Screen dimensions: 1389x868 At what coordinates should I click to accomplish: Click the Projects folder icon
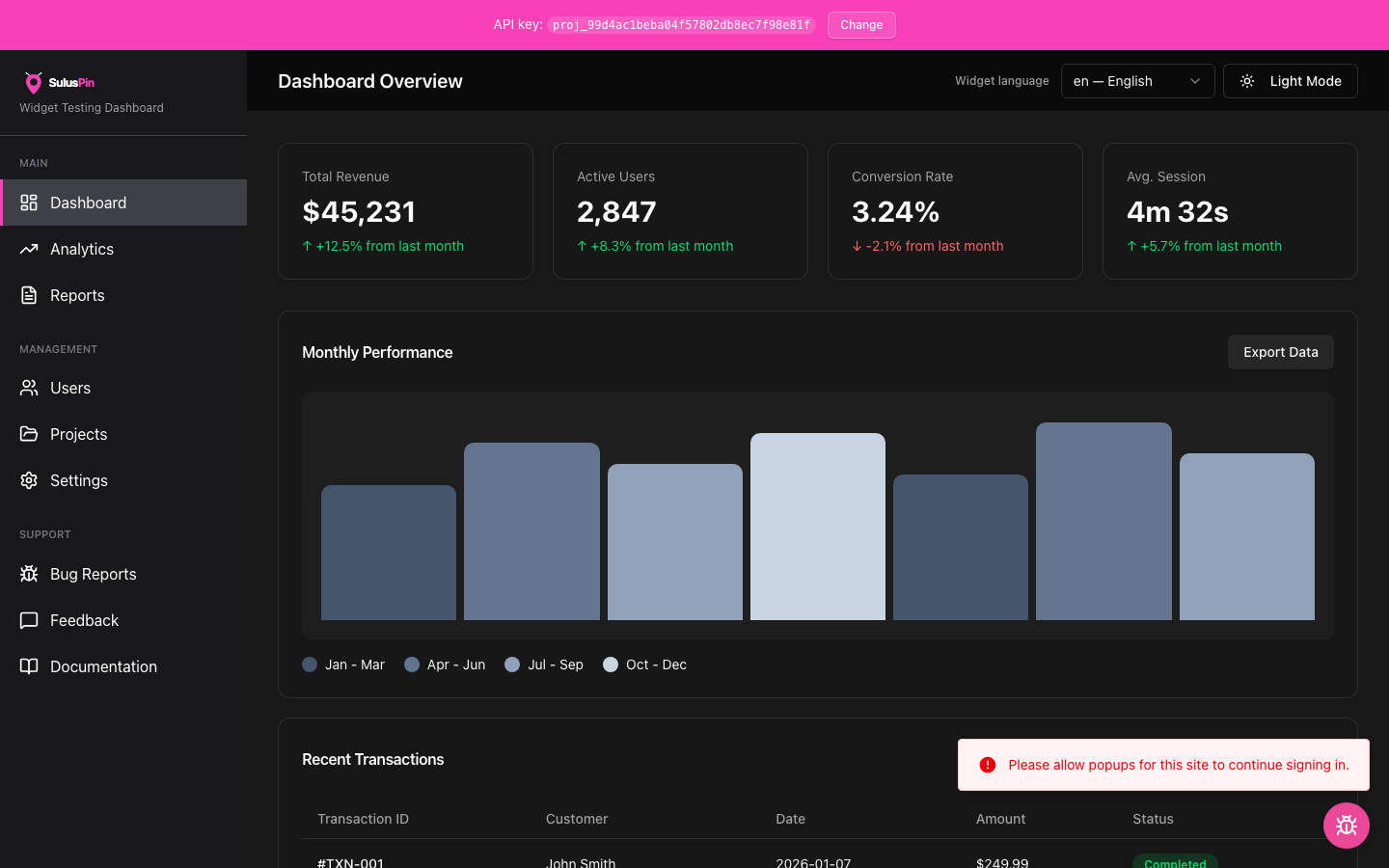(x=29, y=434)
